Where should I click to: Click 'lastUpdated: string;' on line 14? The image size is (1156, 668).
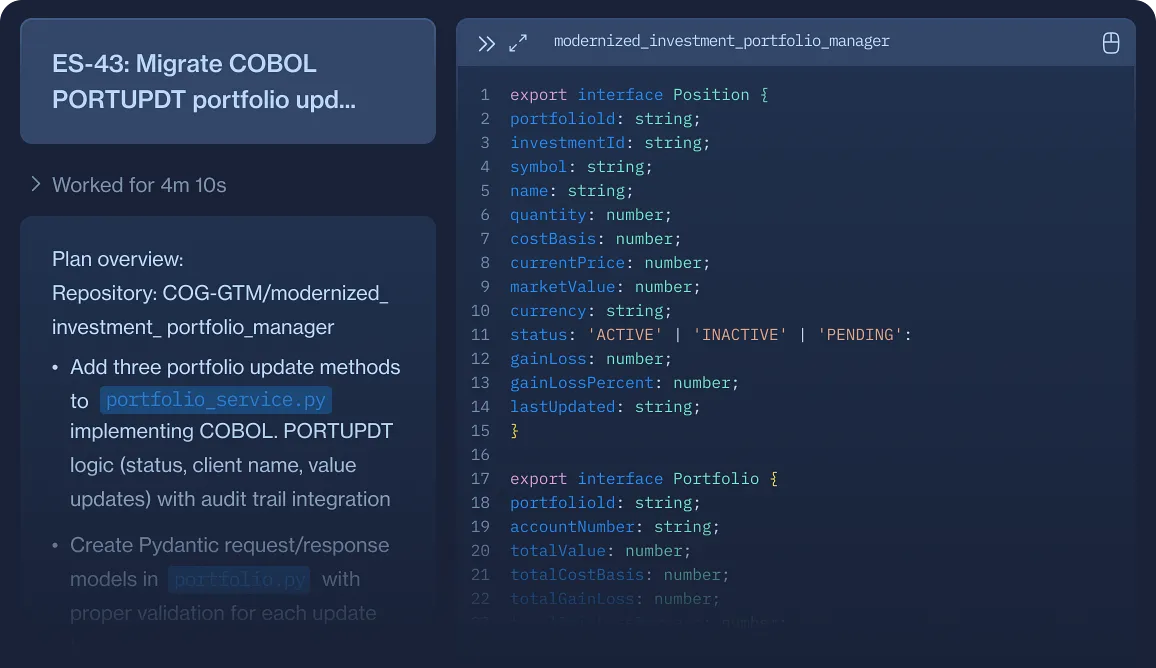pos(605,406)
